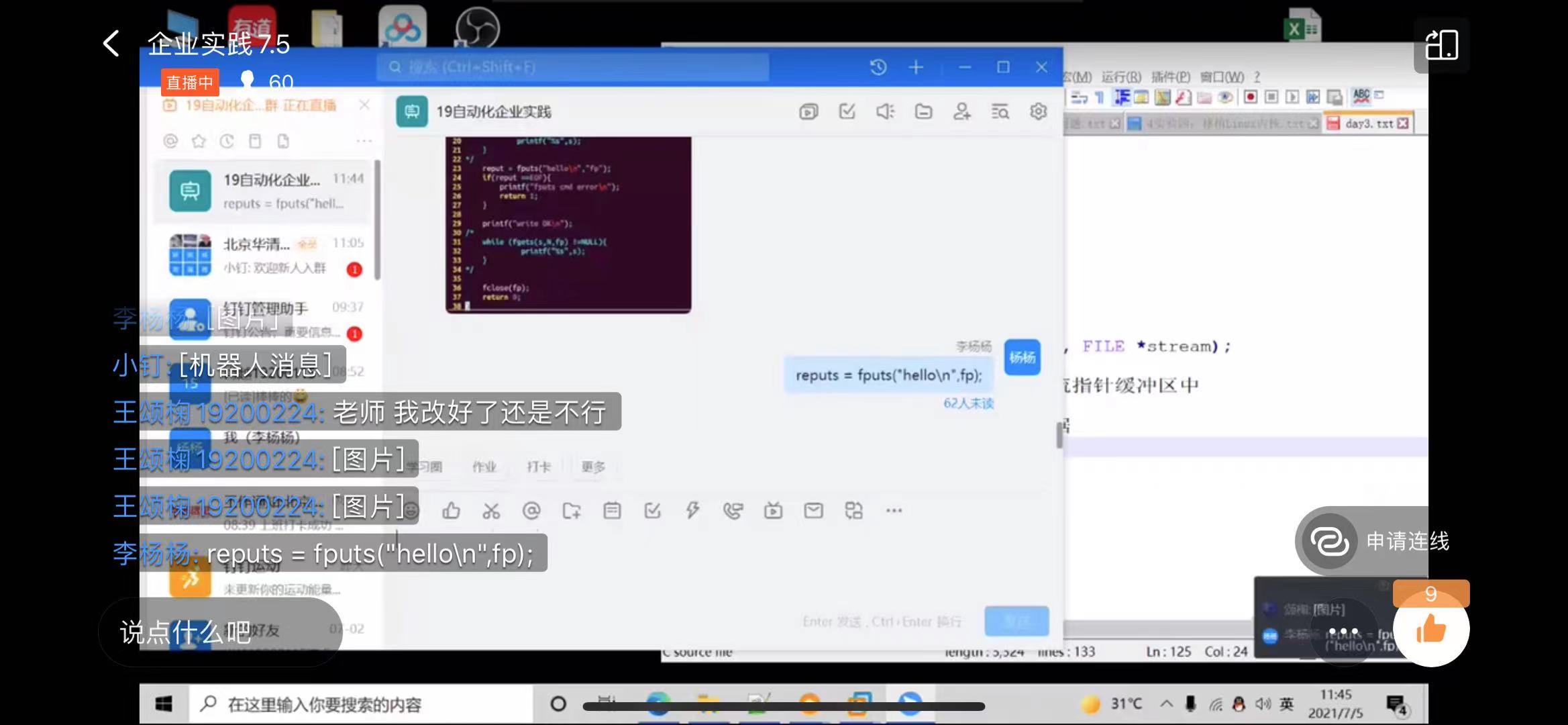Viewport: 1568px width, 725px height.
Task: Click the scissors screenshot icon in chat toolbar
Action: (x=491, y=512)
